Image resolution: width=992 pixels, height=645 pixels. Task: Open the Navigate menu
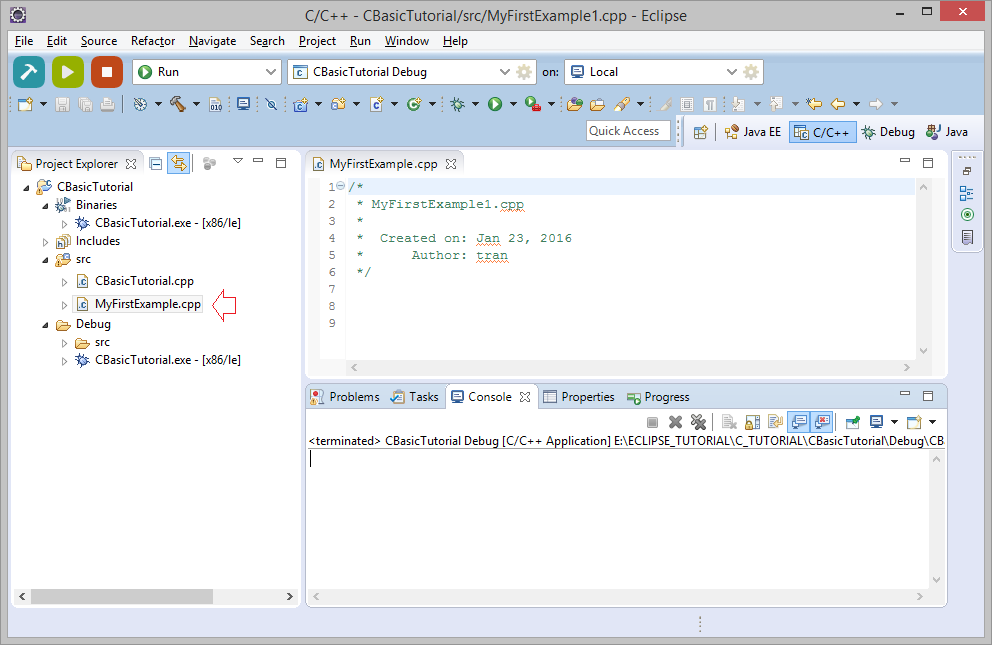pyautogui.click(x=213, y=41)
